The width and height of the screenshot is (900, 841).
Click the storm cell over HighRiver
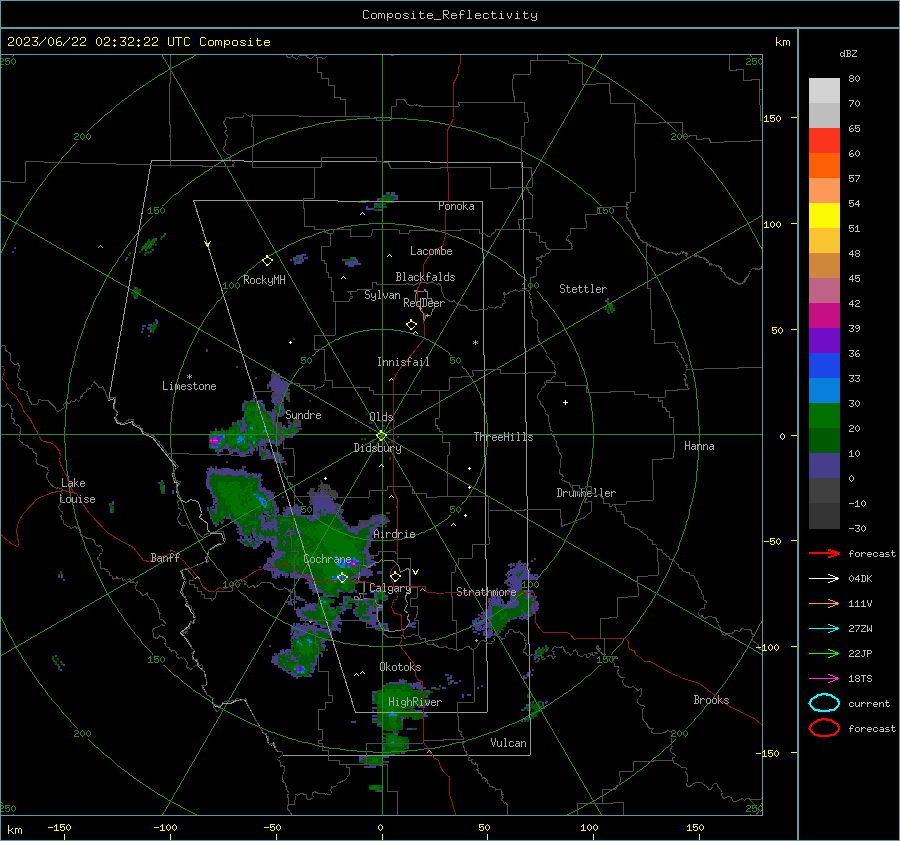[399, 705]
